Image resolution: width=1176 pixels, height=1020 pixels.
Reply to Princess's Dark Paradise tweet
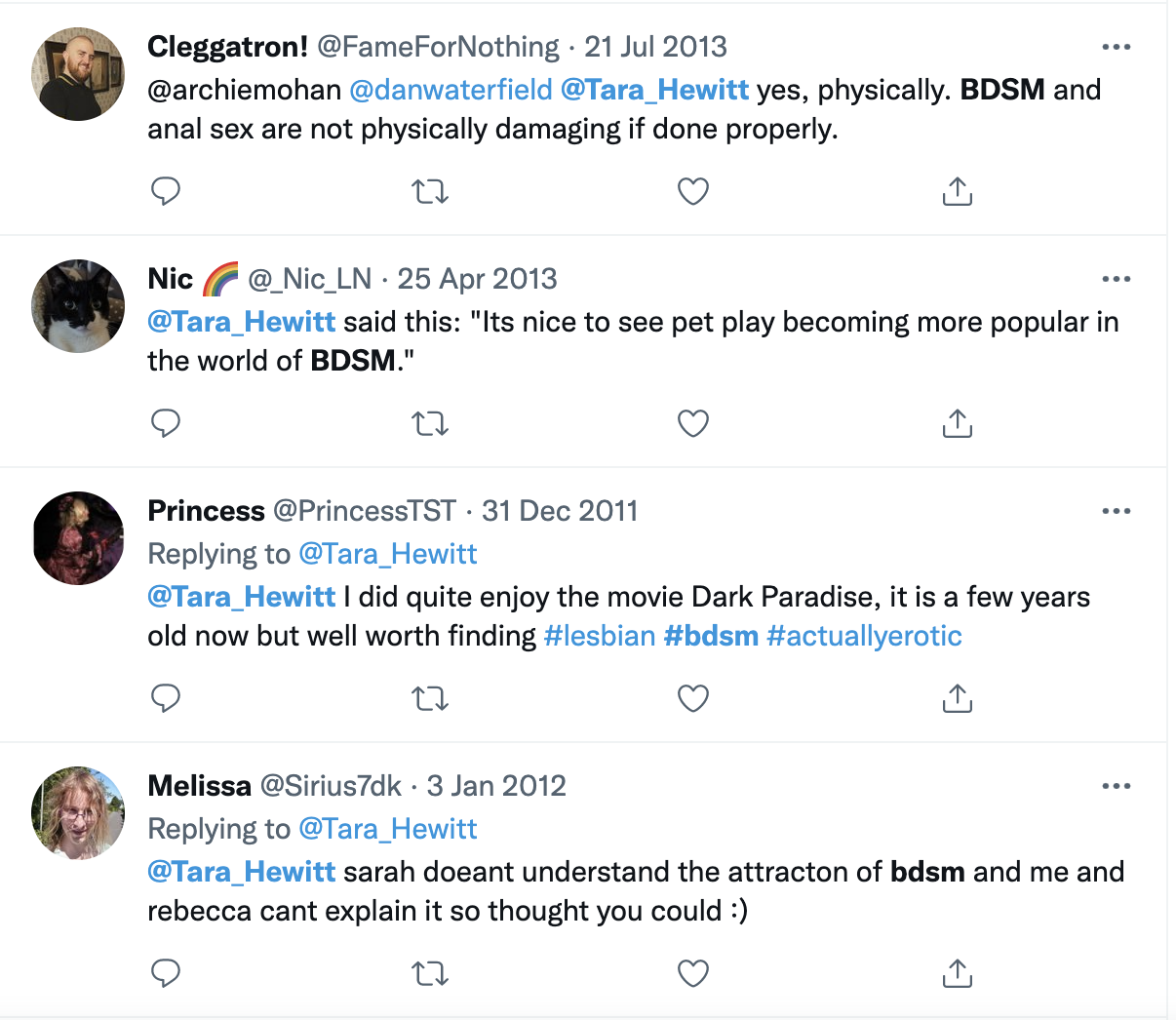(x=166, y=698)
